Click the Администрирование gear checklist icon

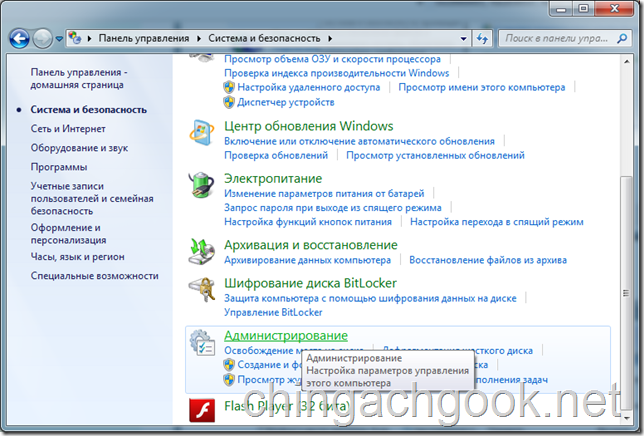(x=202, y=342)
